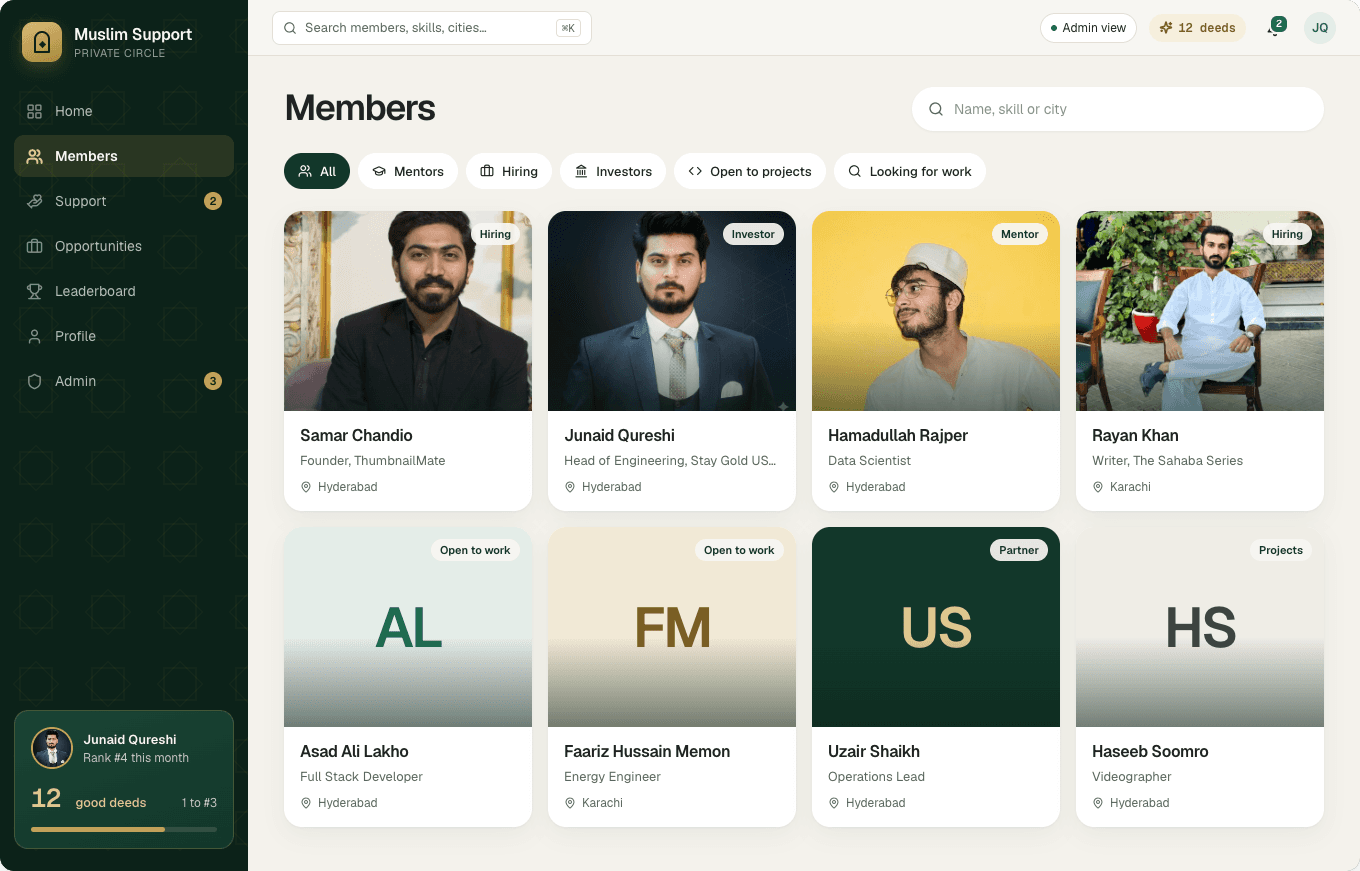Click Junaid Qureshi's avatar in sidebar card
Screen dimensions: 1360x871
(52, 748)
